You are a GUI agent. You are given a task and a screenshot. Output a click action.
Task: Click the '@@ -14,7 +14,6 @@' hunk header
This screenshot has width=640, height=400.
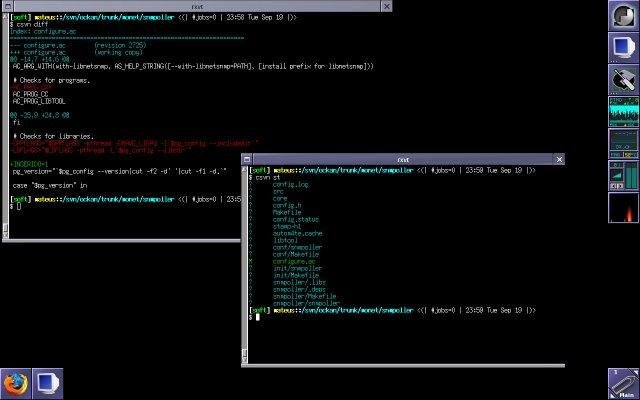pyautogui.click(x=40, y=59)
